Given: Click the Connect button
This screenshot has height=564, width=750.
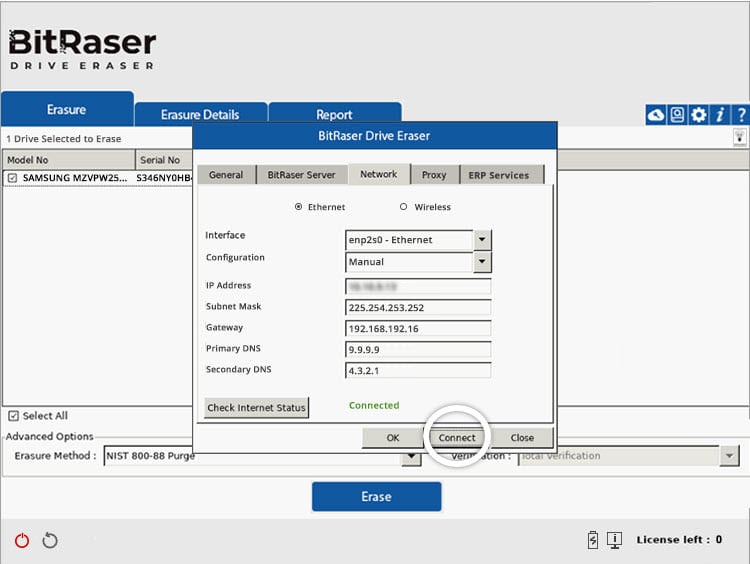Looking at the screenshot, I should 457,438.
